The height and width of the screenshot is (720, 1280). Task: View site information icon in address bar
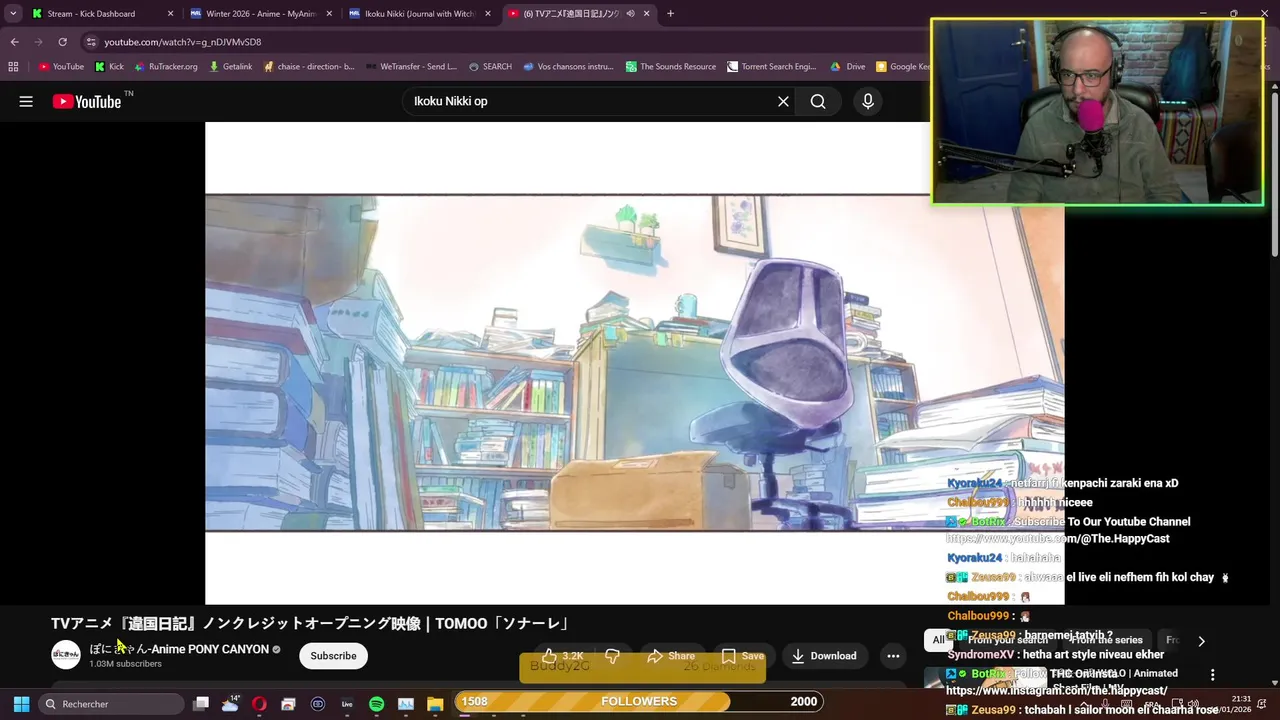(91, 42)
